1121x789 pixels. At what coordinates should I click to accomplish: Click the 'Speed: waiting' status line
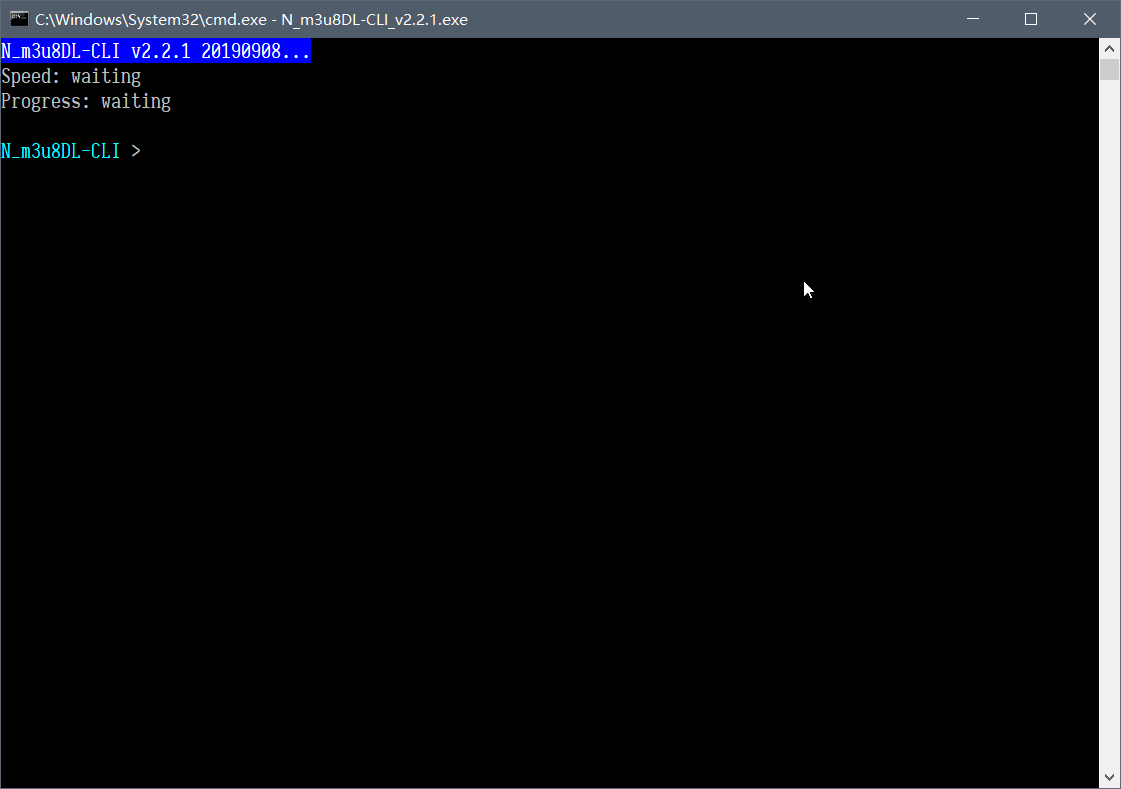(70, 76)
